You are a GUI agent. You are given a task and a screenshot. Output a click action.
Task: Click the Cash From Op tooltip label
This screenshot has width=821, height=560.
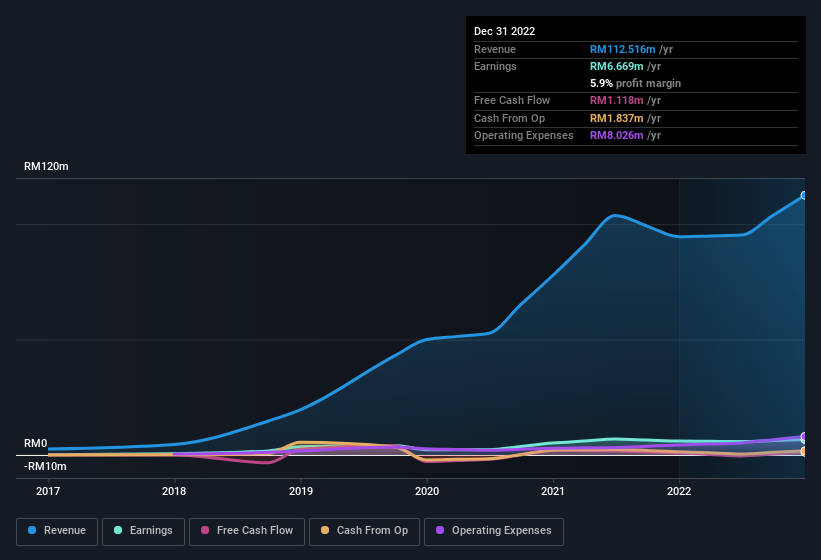tap(509, 118)
